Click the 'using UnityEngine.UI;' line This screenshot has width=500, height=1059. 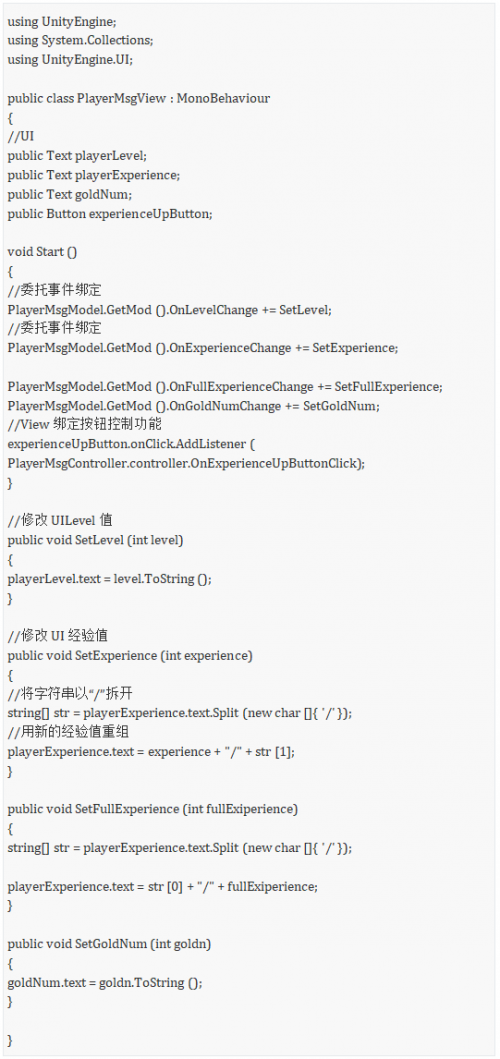point(70,60)
